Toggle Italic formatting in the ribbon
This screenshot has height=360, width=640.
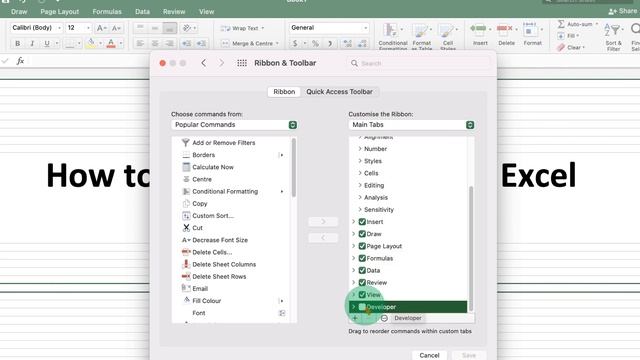[32, 43]
